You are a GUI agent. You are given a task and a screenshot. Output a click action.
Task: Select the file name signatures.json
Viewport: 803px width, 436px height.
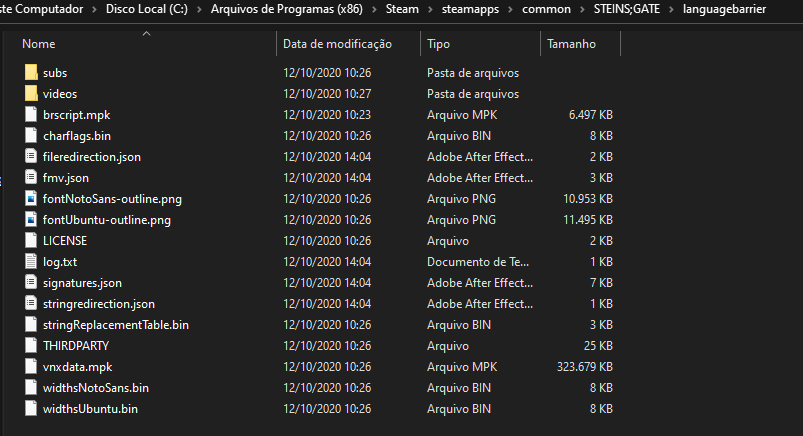[82, 283]
